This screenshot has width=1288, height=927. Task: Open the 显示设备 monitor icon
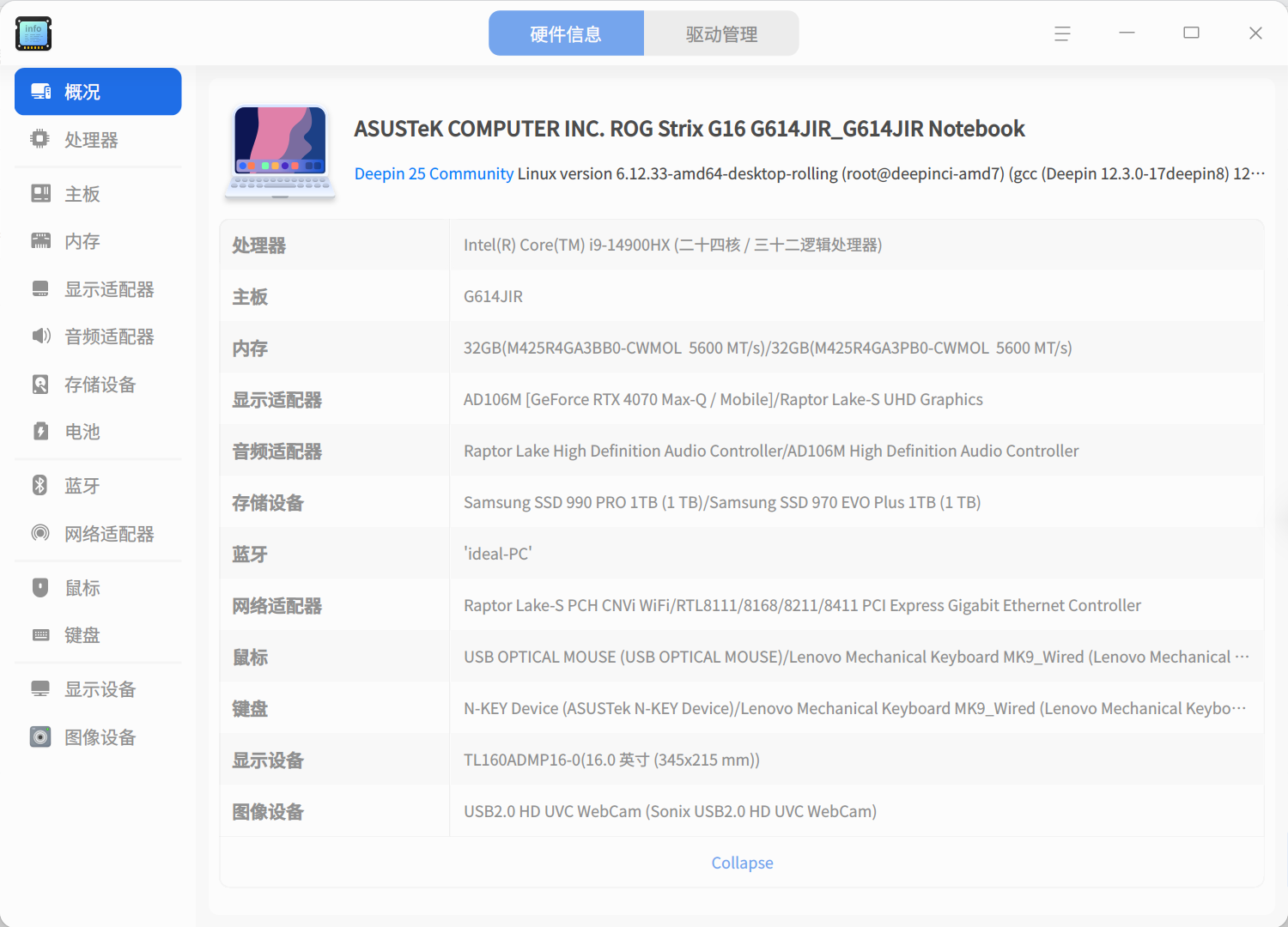[40, 689]
